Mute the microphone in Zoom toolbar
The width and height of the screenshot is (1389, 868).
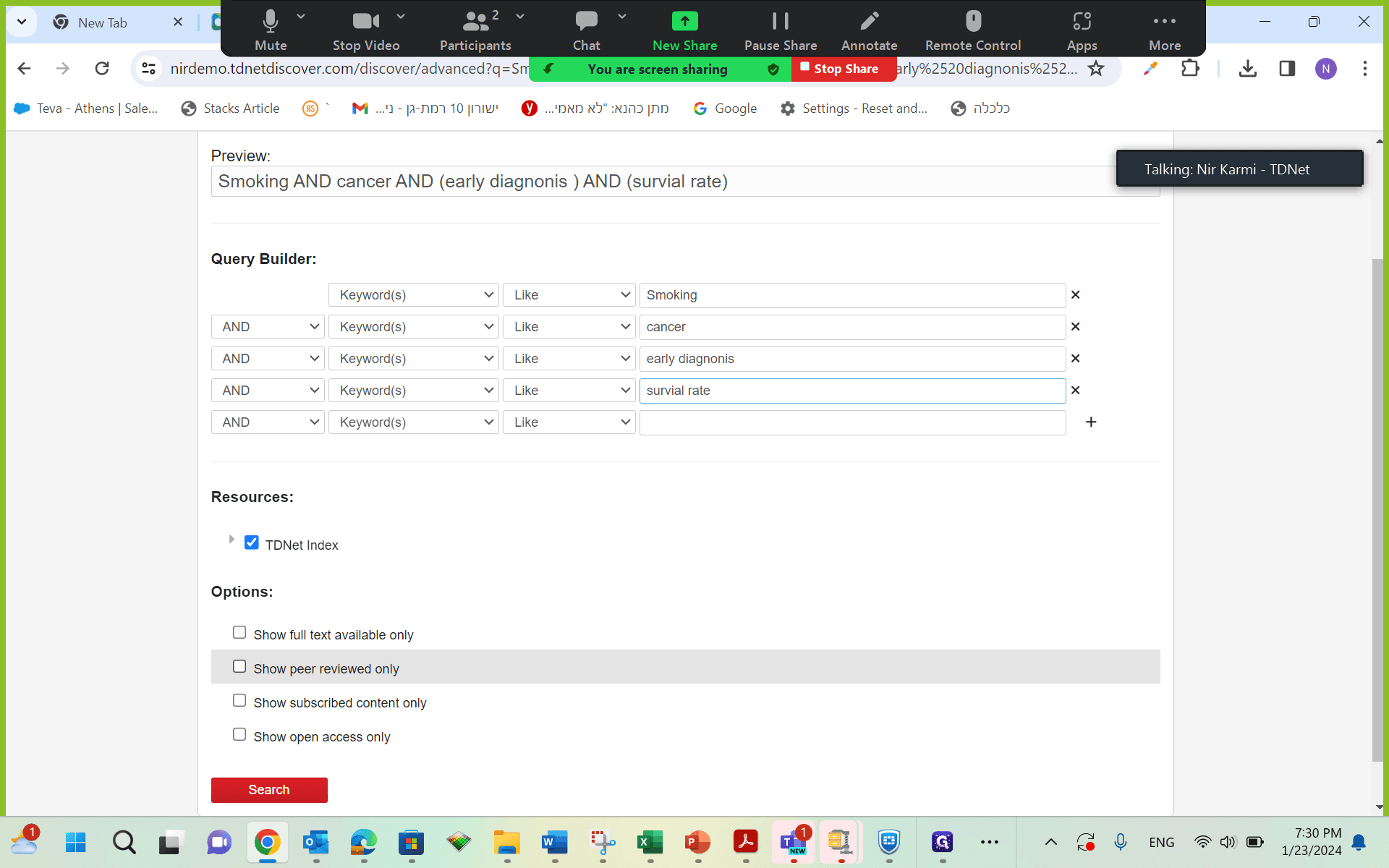(x=271, y=30)
